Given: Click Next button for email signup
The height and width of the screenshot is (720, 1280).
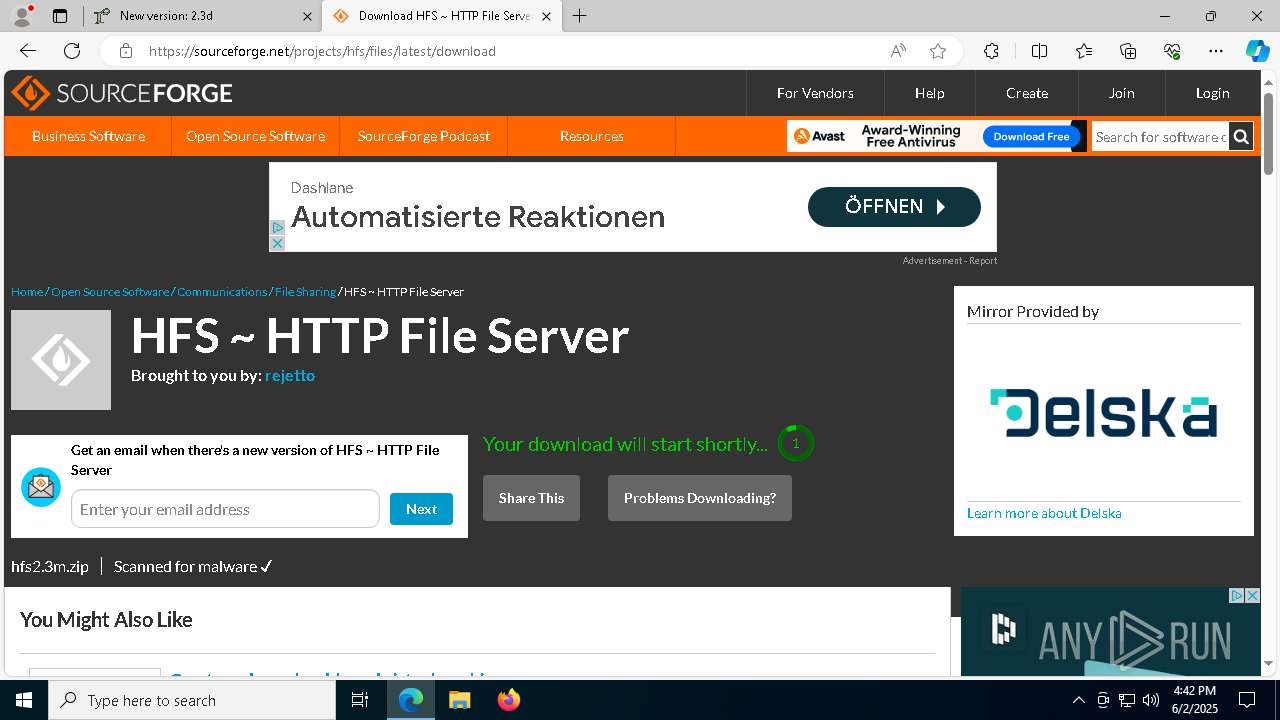Looking at the screenshot, I should pyautogui.click(x=421, y=509).
